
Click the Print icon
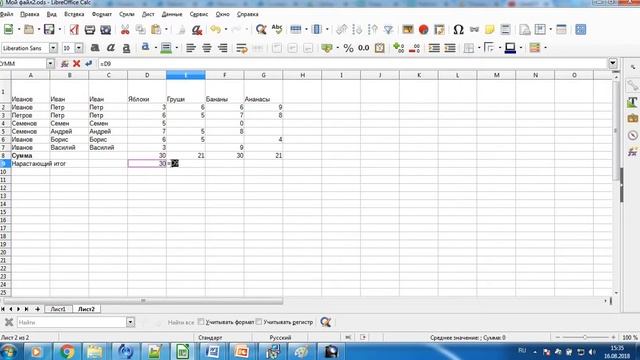(x=89, y=29)
